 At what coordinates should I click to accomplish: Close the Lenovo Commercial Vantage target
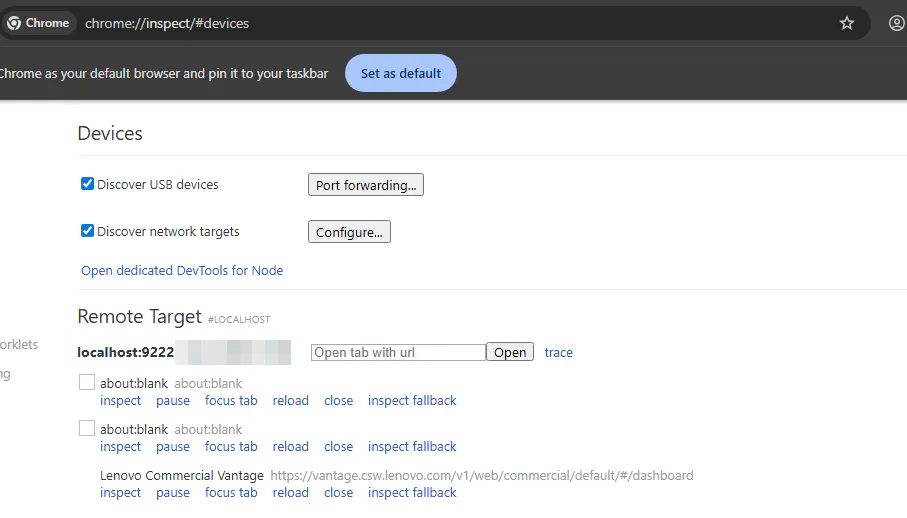point(338,492)
